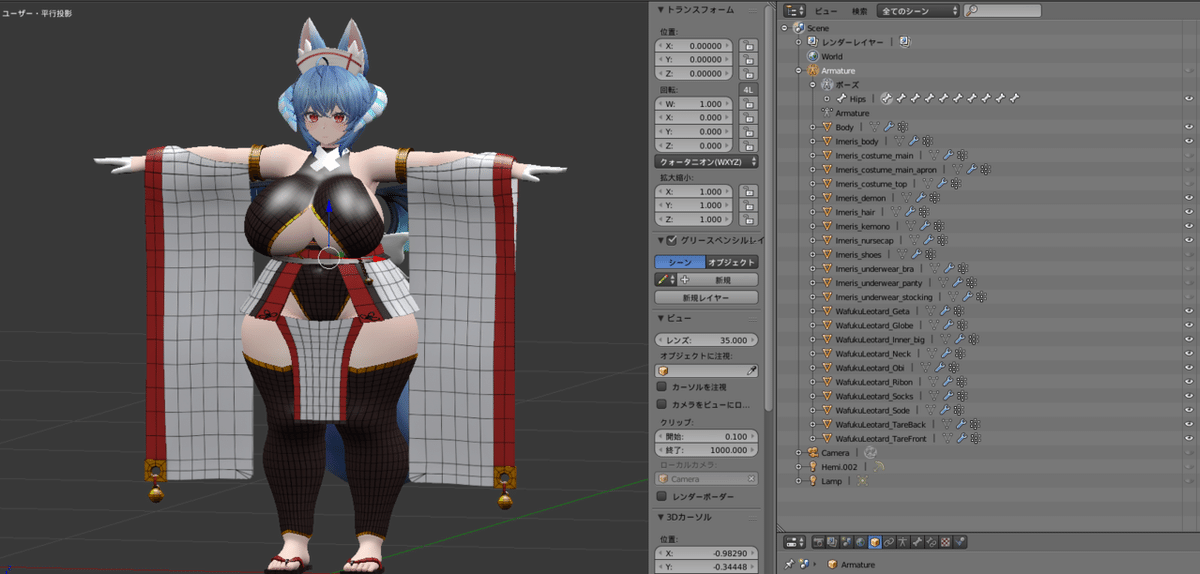
Task: Open the Render properties tab (camera icon)
Action: coord(819,542)
